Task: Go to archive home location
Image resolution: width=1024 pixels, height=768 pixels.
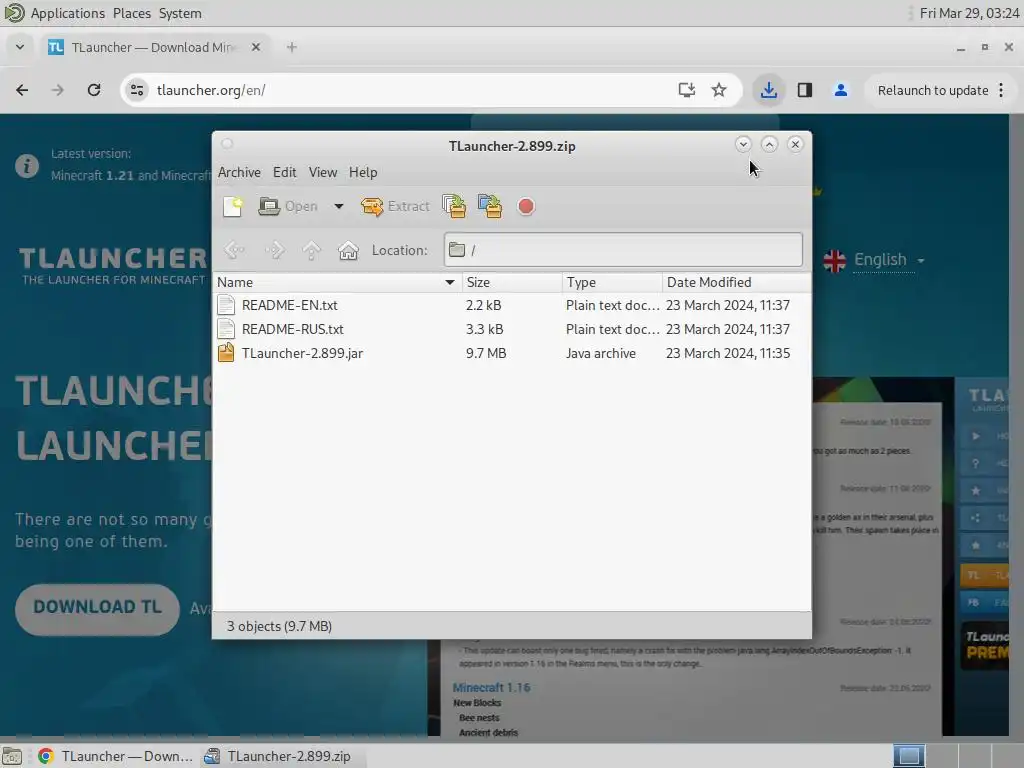Action: [348, 250]
